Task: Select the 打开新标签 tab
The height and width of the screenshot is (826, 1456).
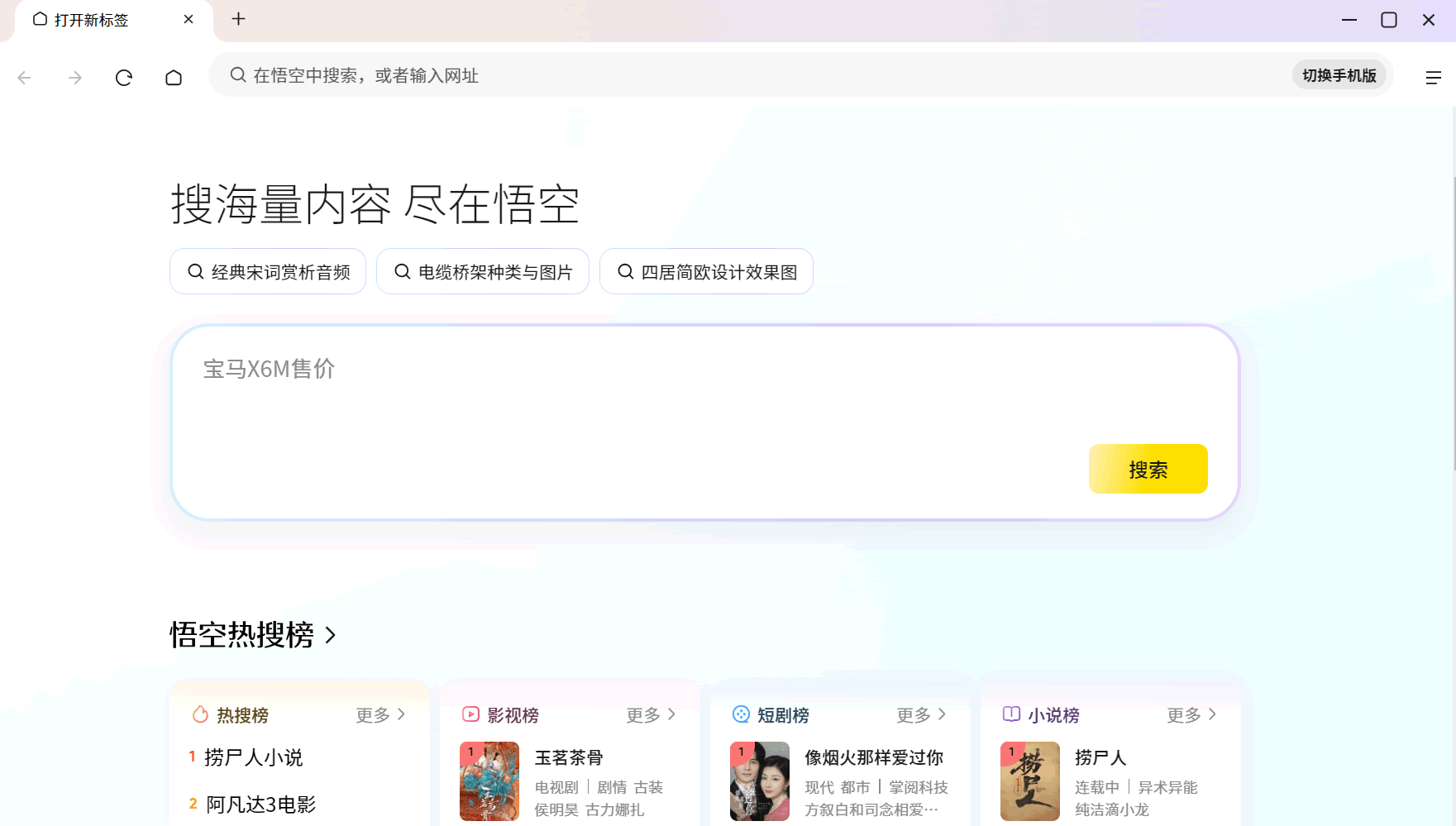Action: click(x=91, y=20)
